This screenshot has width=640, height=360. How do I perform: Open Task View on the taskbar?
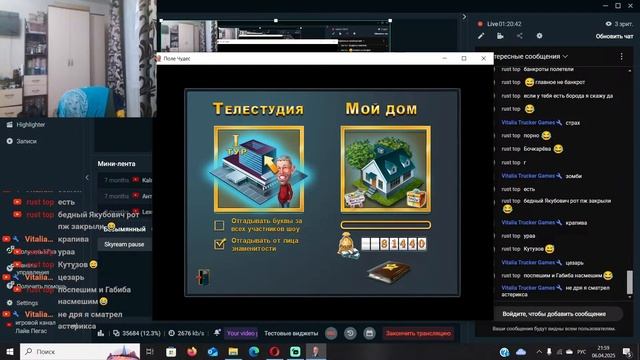150,351
